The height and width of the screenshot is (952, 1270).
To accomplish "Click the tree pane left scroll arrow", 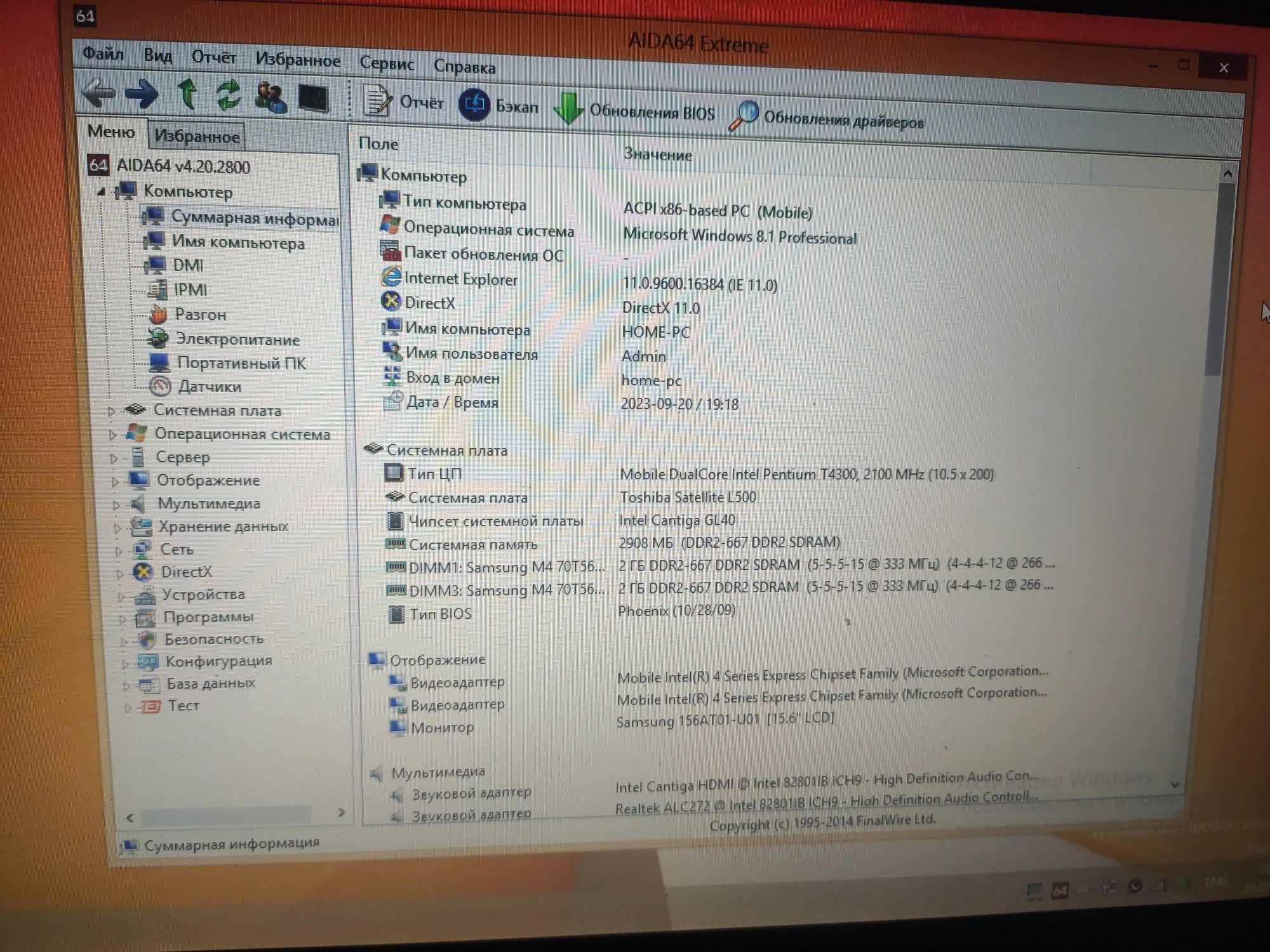I will point(130,817).
